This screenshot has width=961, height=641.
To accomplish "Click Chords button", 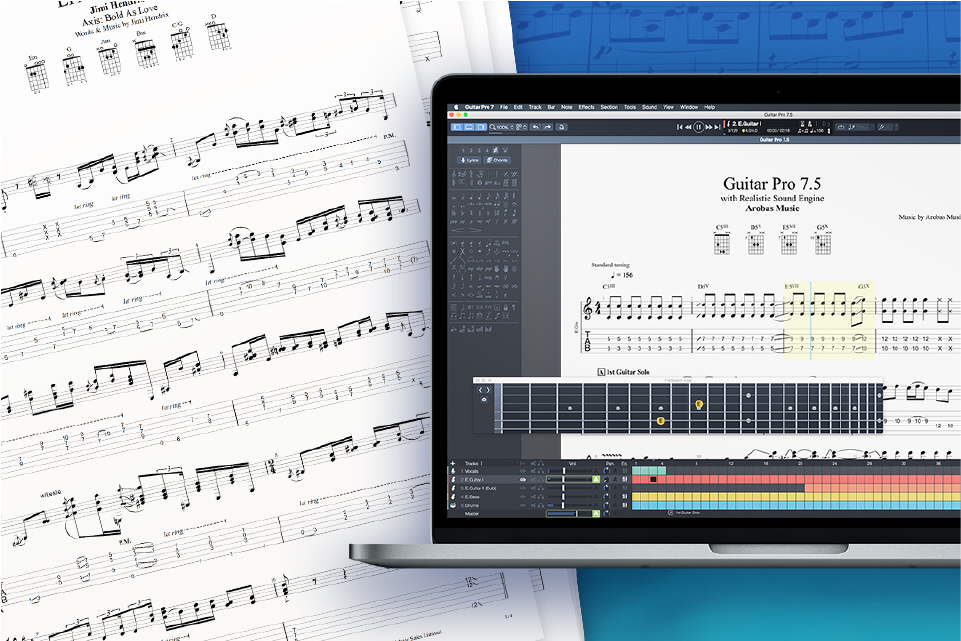I will click(x=497, y=160).
